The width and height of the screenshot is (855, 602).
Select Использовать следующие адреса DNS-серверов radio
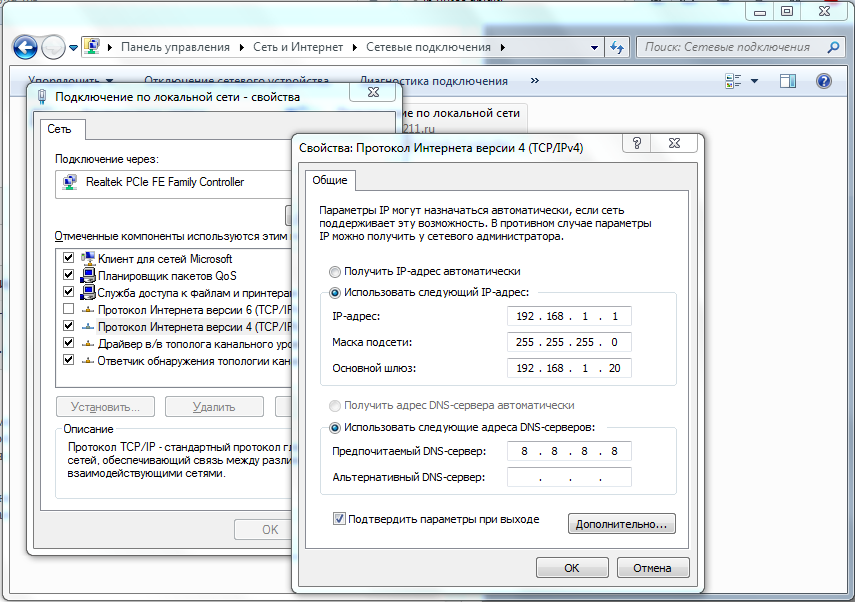click(x=335, y=428)
